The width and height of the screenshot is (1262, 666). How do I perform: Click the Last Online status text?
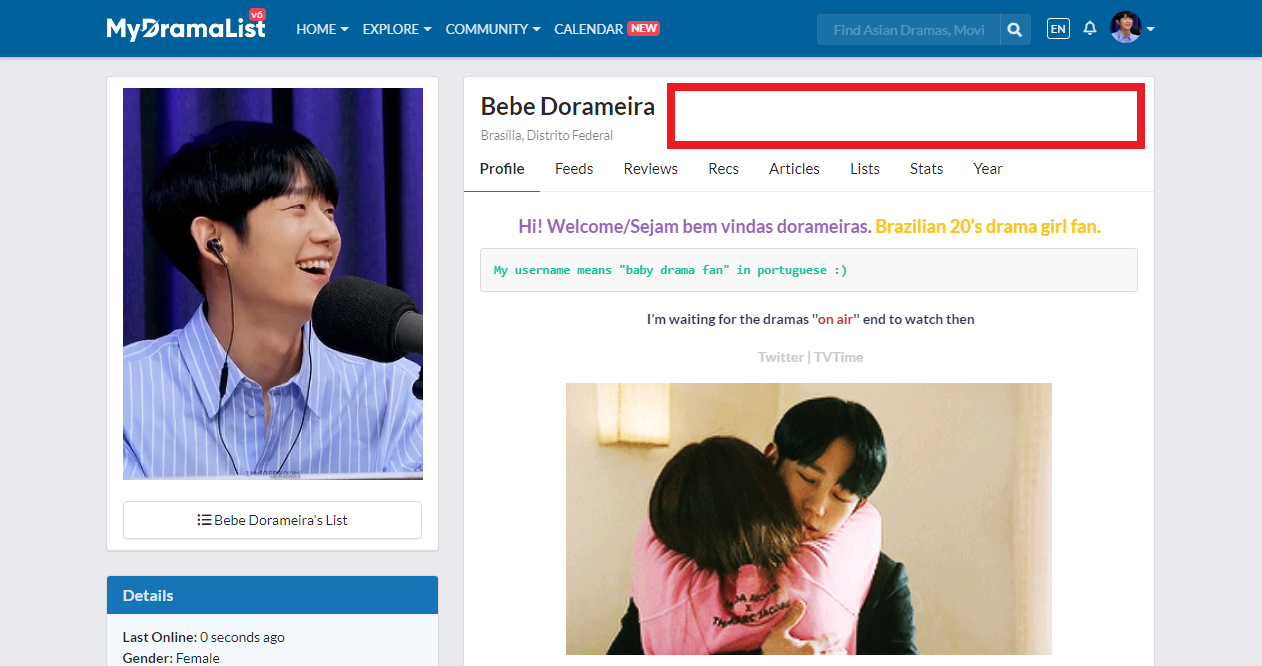pos(204,637)
